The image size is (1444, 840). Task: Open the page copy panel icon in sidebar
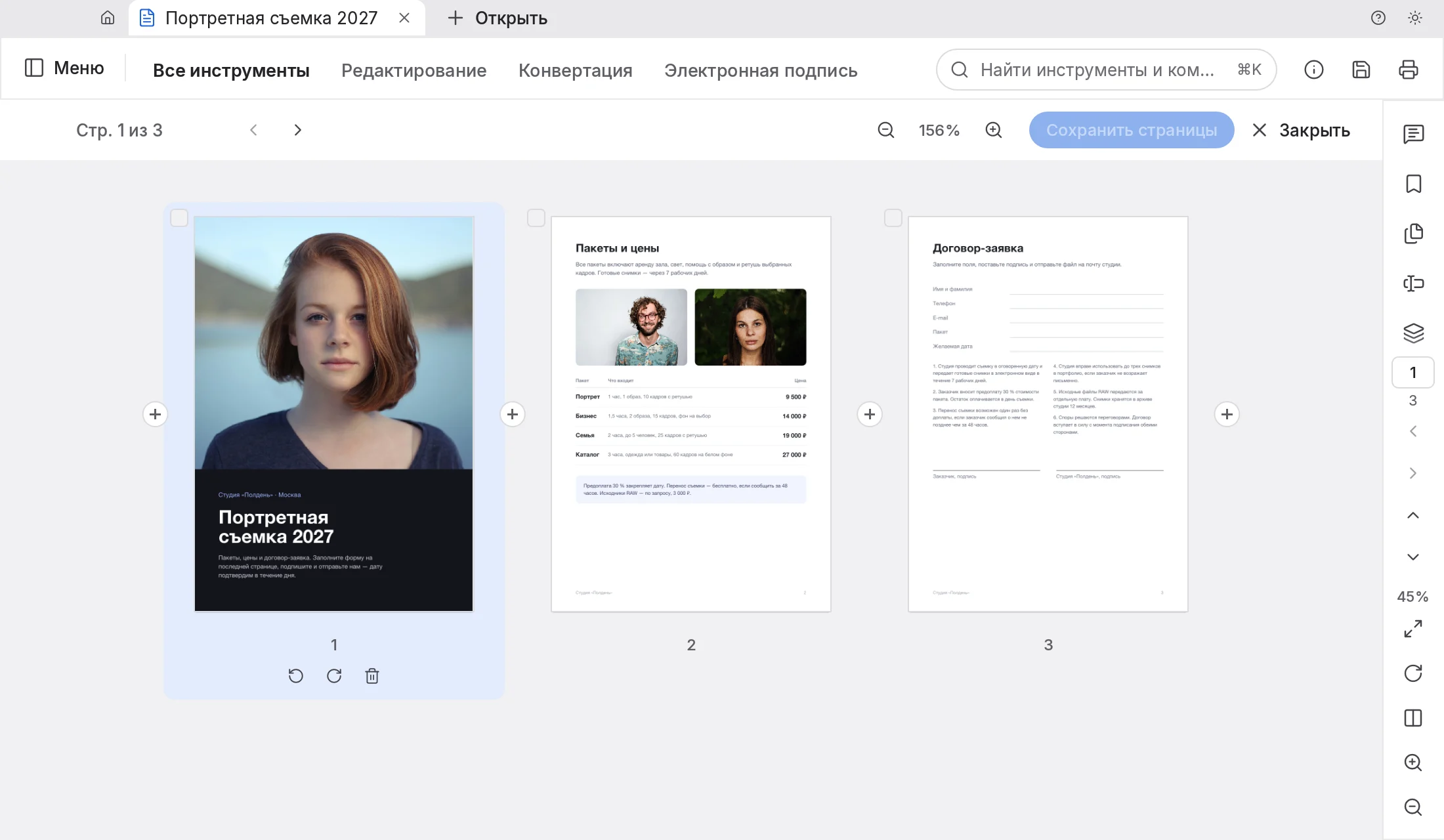pos(1413,234)
